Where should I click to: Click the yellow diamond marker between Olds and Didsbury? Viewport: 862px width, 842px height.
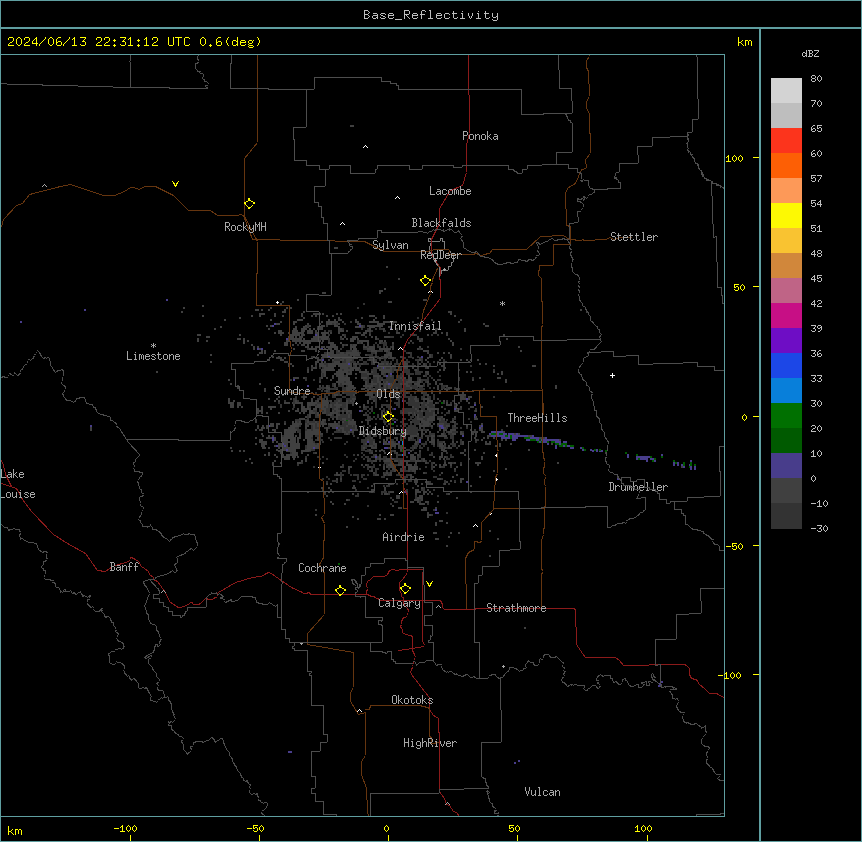pos(388,417)
